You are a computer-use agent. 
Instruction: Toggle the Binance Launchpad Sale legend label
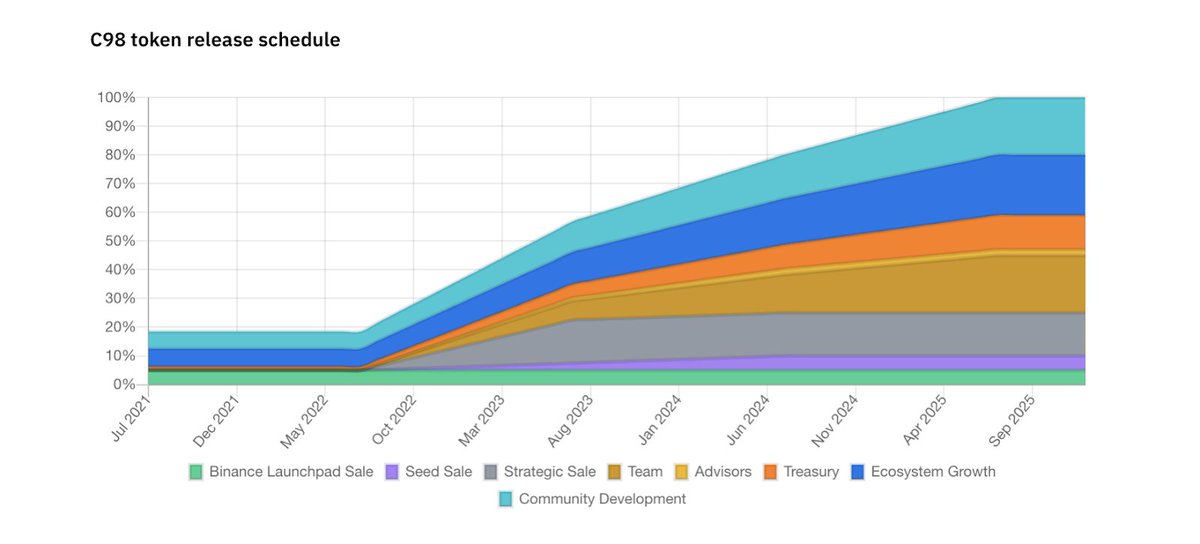pyautogui.click(x=291, y=471)
